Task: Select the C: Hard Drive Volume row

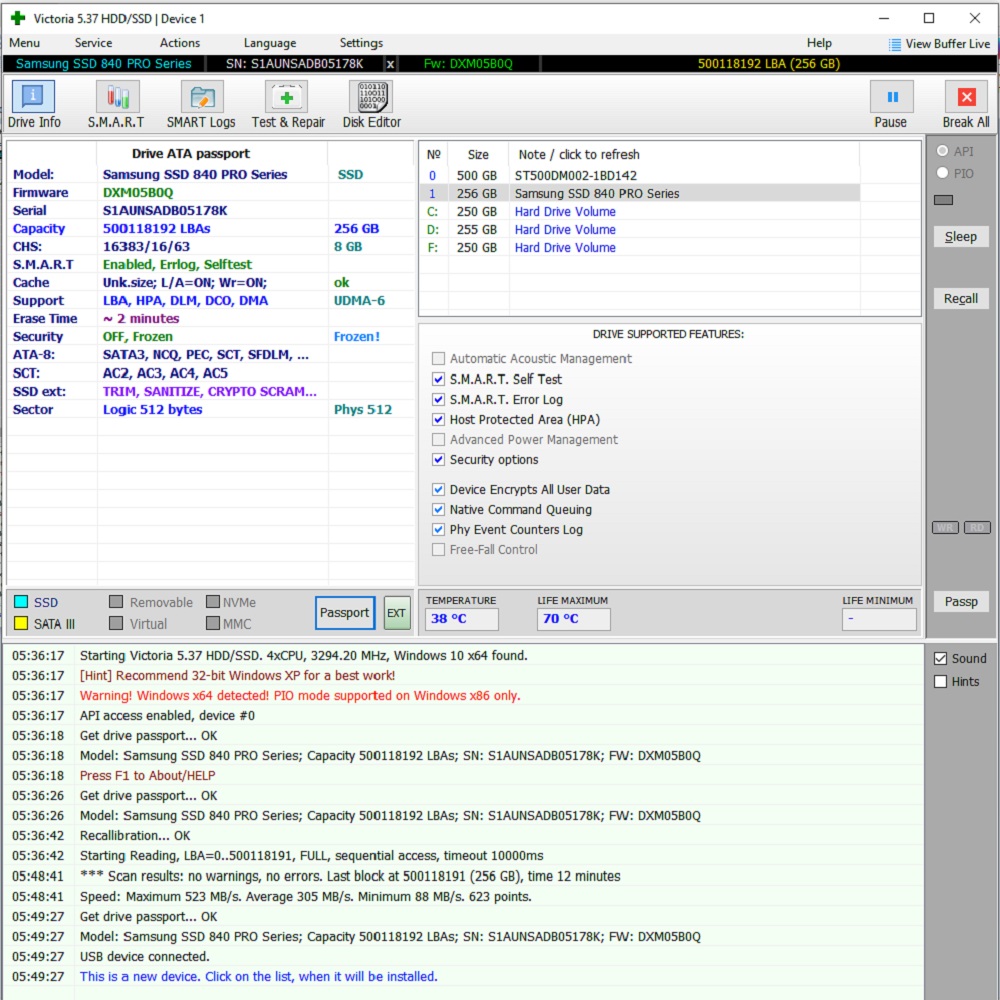Action: 640,212
